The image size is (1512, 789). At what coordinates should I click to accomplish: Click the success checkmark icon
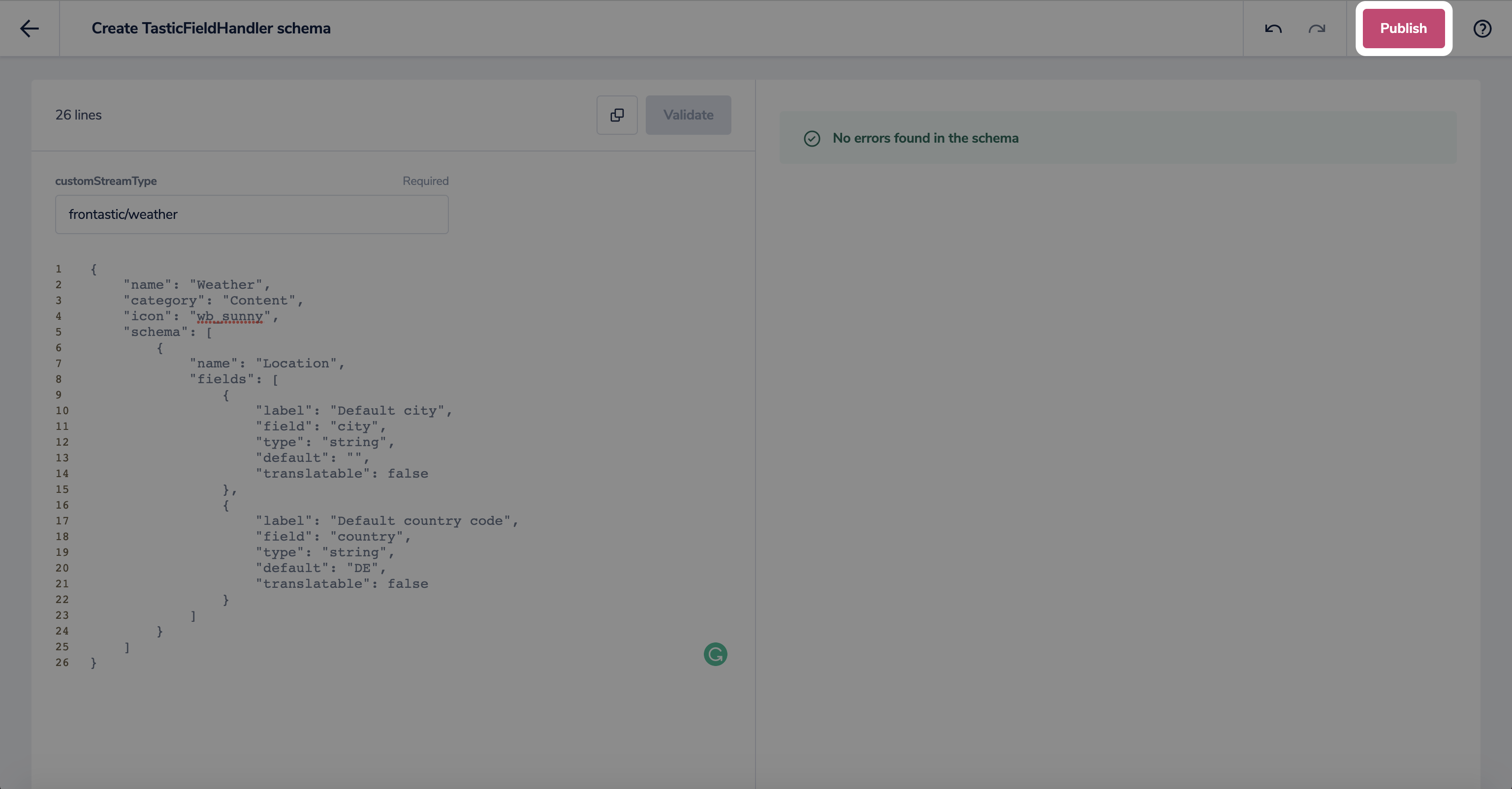(812, 138)
